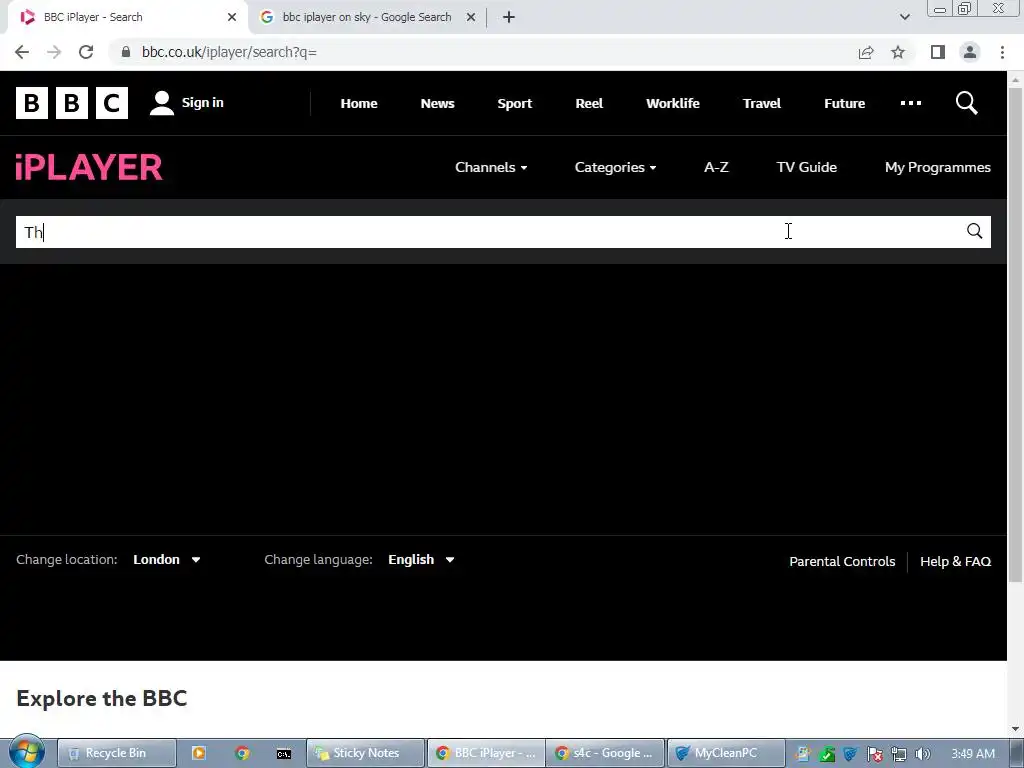This screenshot has width=1024, height=768.
Task: Open the BBC header search magnifier
Action: click(967, 103)
